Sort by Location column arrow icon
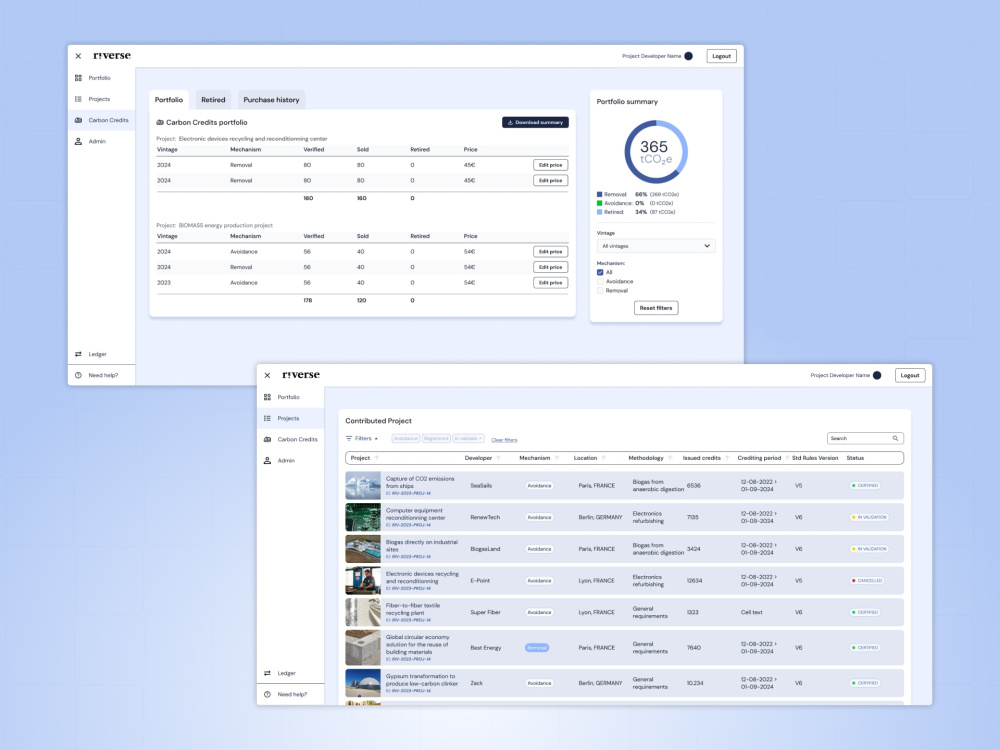Image resolution: width=1000 pixels, height=750 pixels. [x=604, y=458]
